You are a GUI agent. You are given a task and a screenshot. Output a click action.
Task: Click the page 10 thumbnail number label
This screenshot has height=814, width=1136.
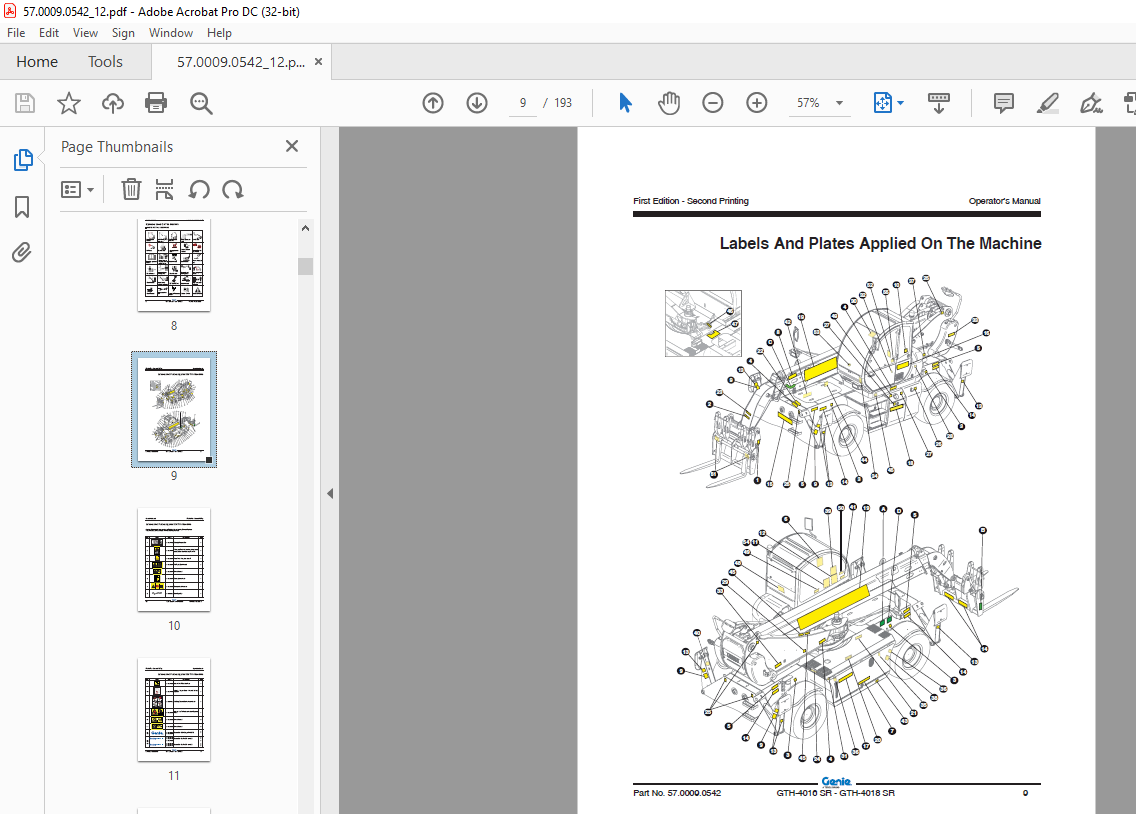pos(174,626)
